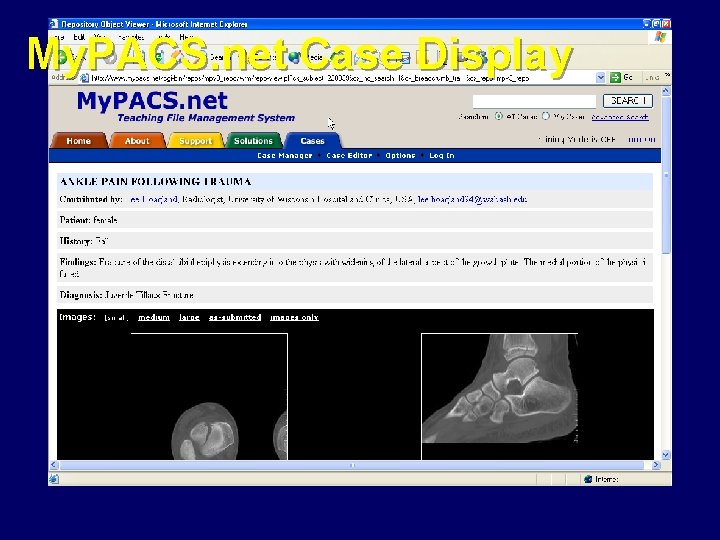Click the contributor name link
This screenshot has height=540, width=720.
[x=153, y=199]
